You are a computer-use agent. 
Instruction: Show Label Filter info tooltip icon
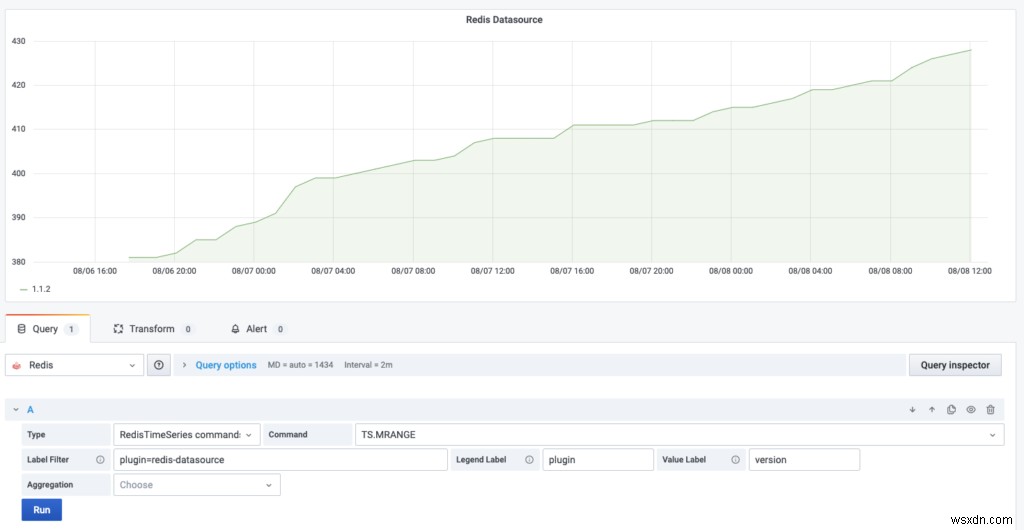(101, 460)
